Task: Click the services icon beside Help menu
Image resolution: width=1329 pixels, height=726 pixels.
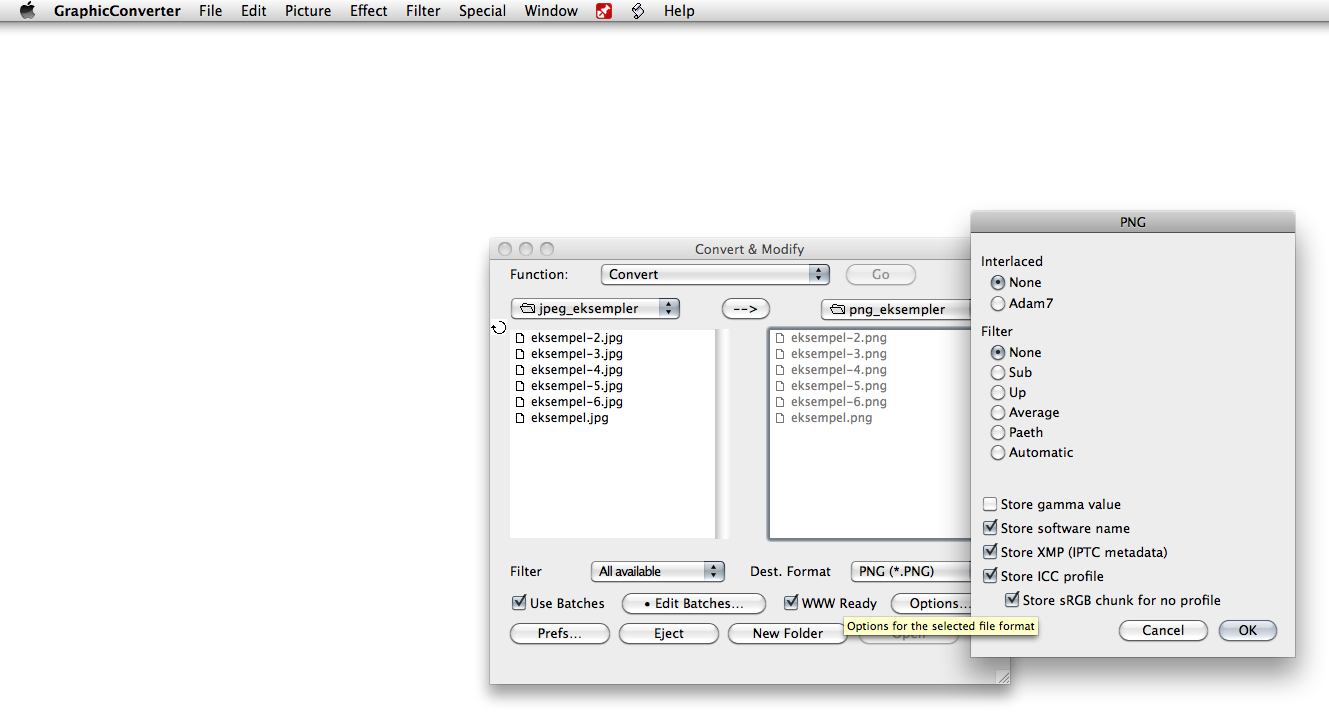Action: pos(638,11)
